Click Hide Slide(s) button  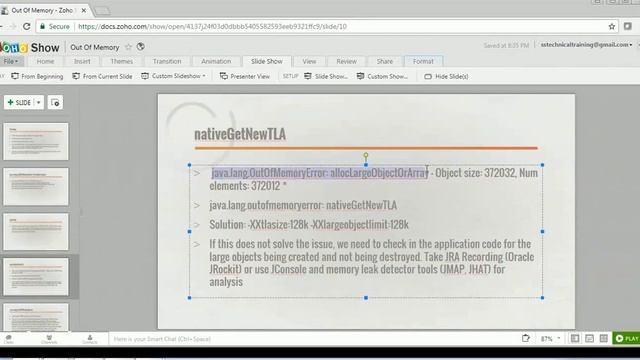446,76
